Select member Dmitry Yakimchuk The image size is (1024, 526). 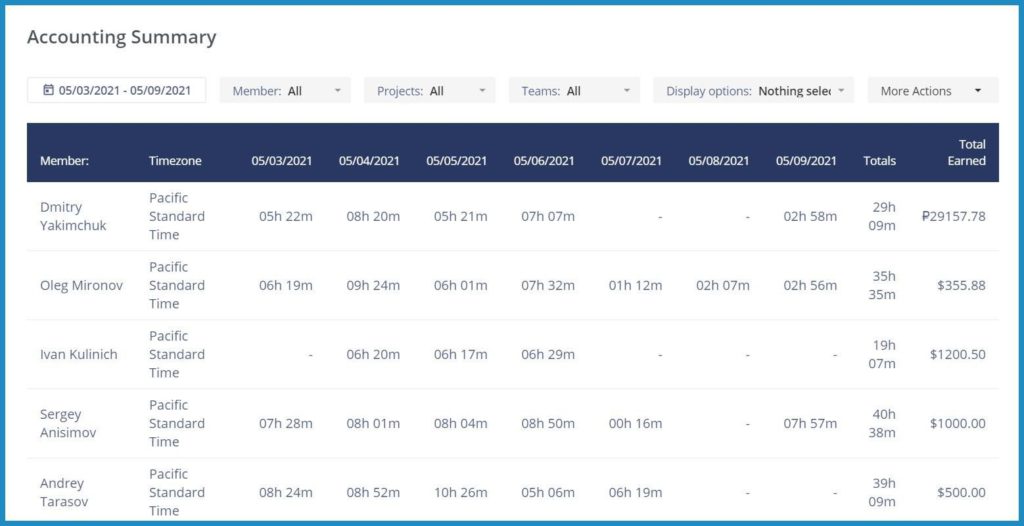72,216
